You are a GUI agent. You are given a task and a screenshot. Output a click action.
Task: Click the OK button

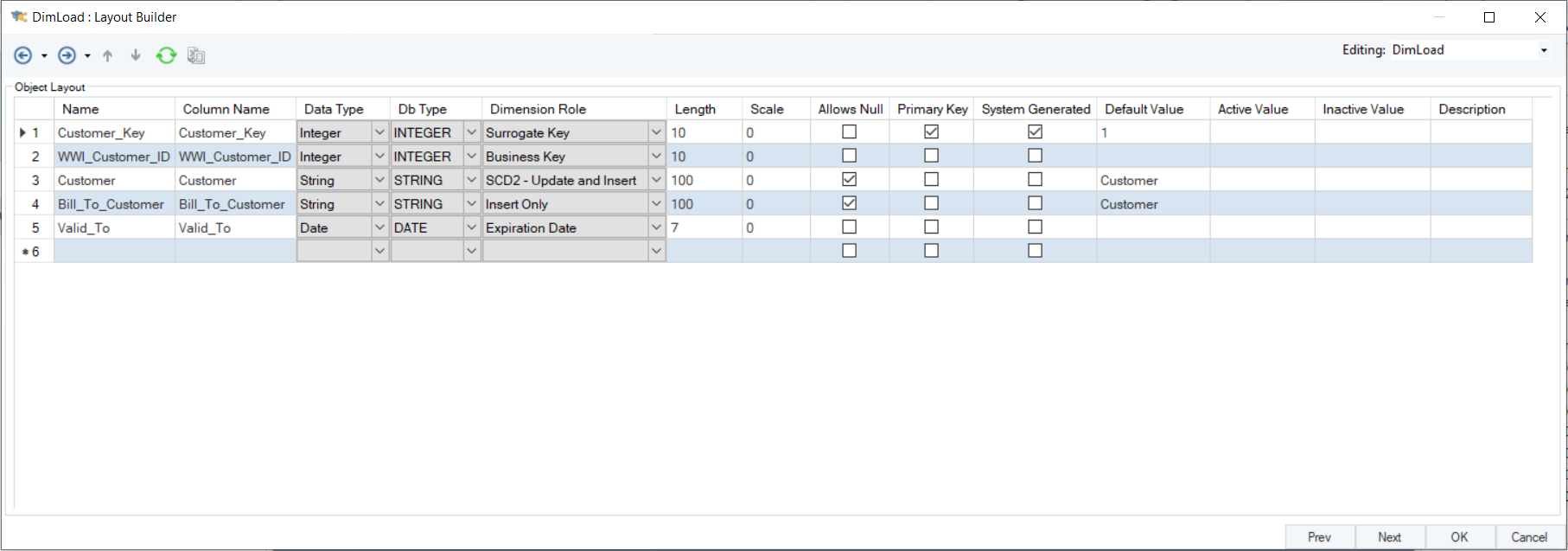tap(1459, 537)
